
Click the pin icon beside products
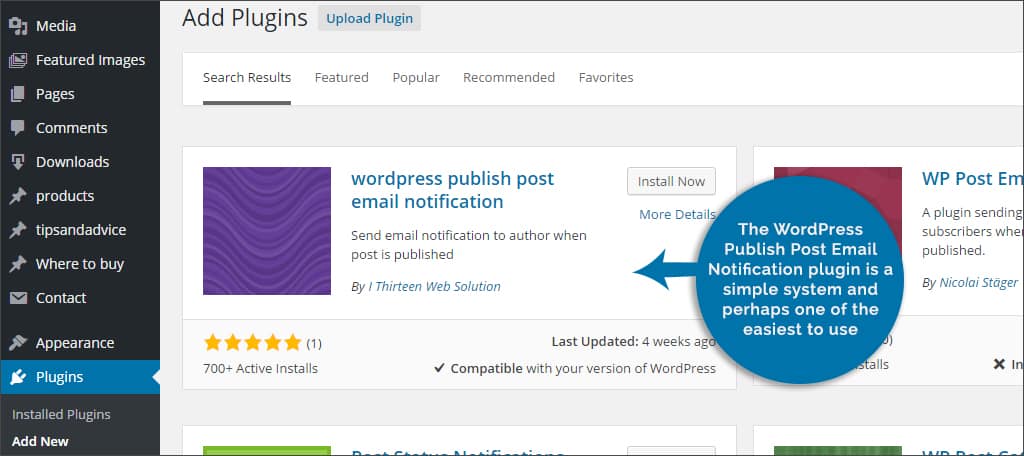(18, 196)
